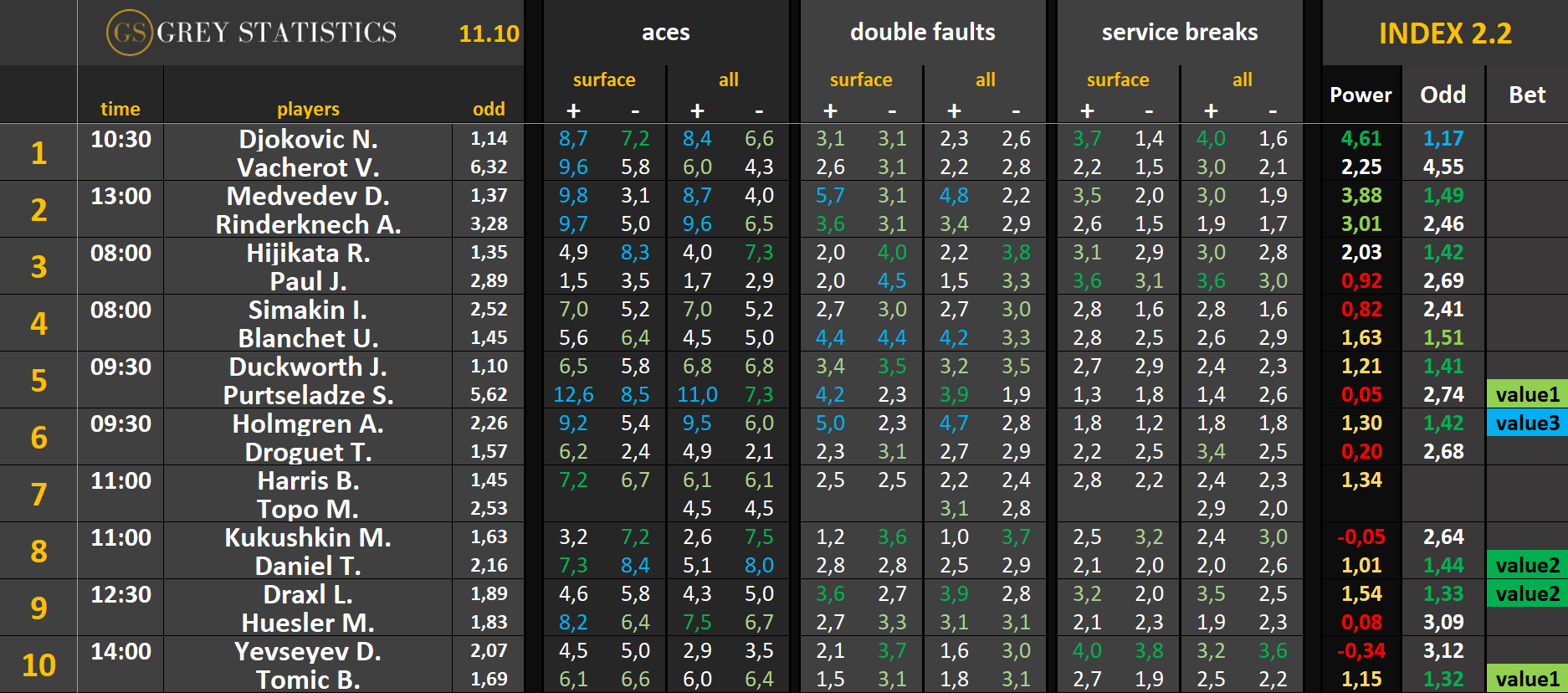The image size is (1568, 693).
Task: Click the GS Grey Statistics logo icon
Action: pyautogui.click(x=130, y=33)
